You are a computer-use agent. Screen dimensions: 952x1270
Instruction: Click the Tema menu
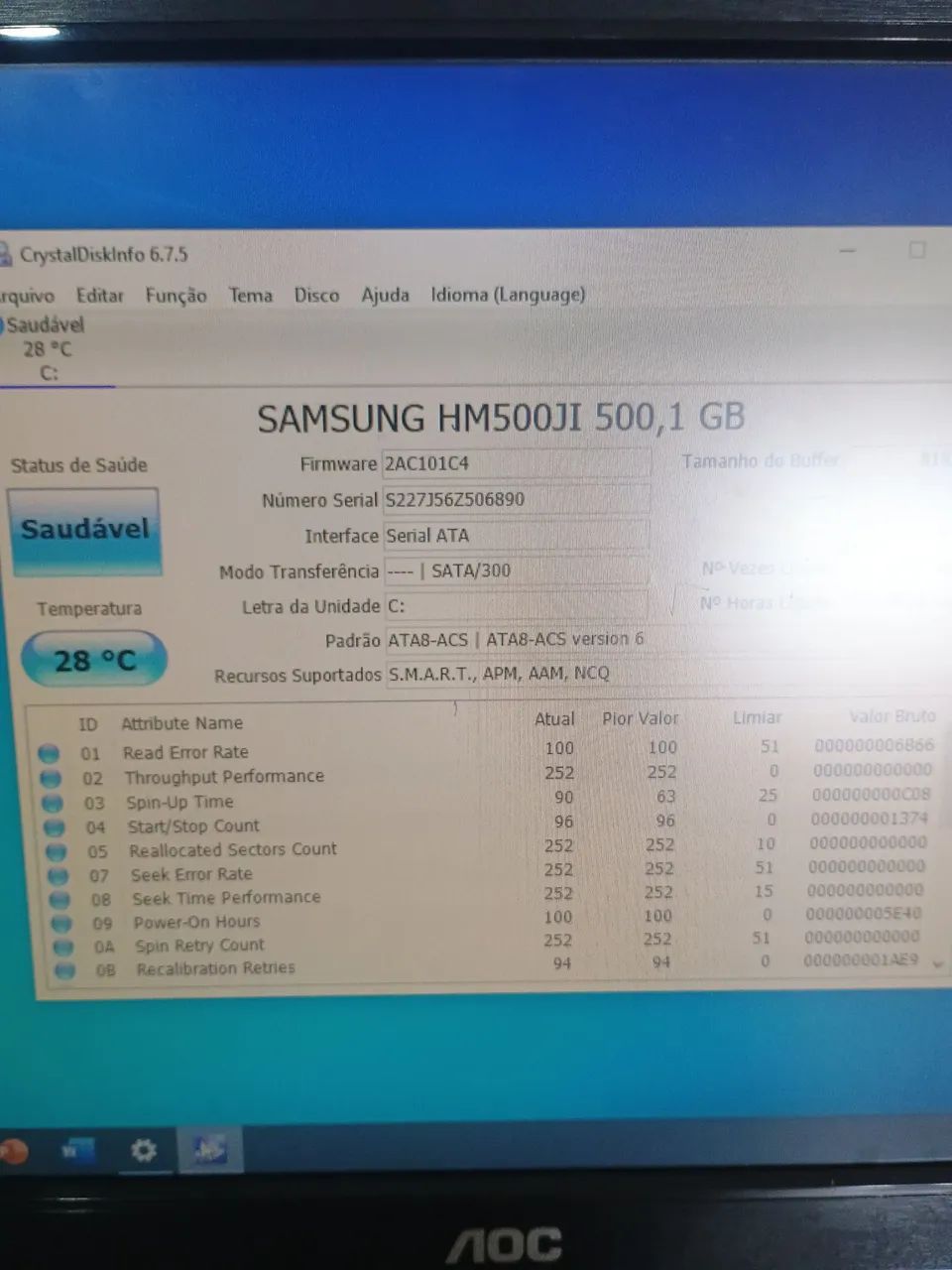tap(250, 295)
